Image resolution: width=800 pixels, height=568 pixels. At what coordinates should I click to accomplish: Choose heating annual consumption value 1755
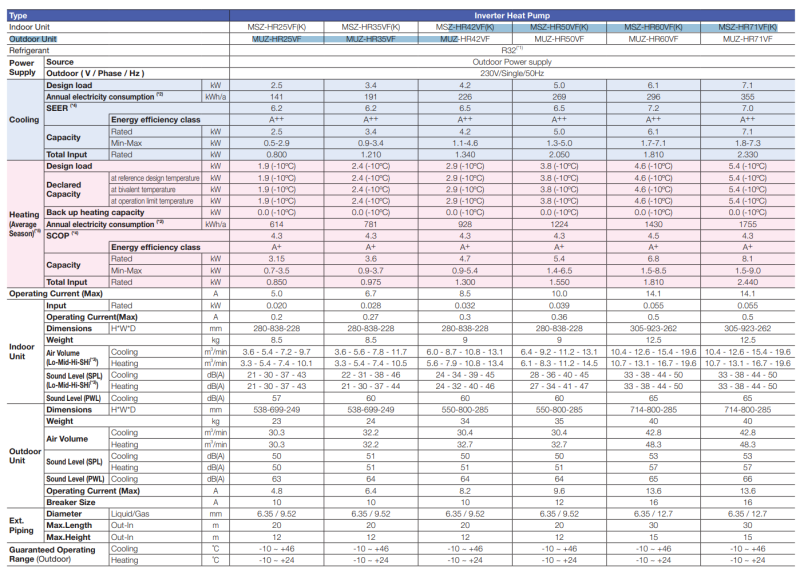click(747, 224)
